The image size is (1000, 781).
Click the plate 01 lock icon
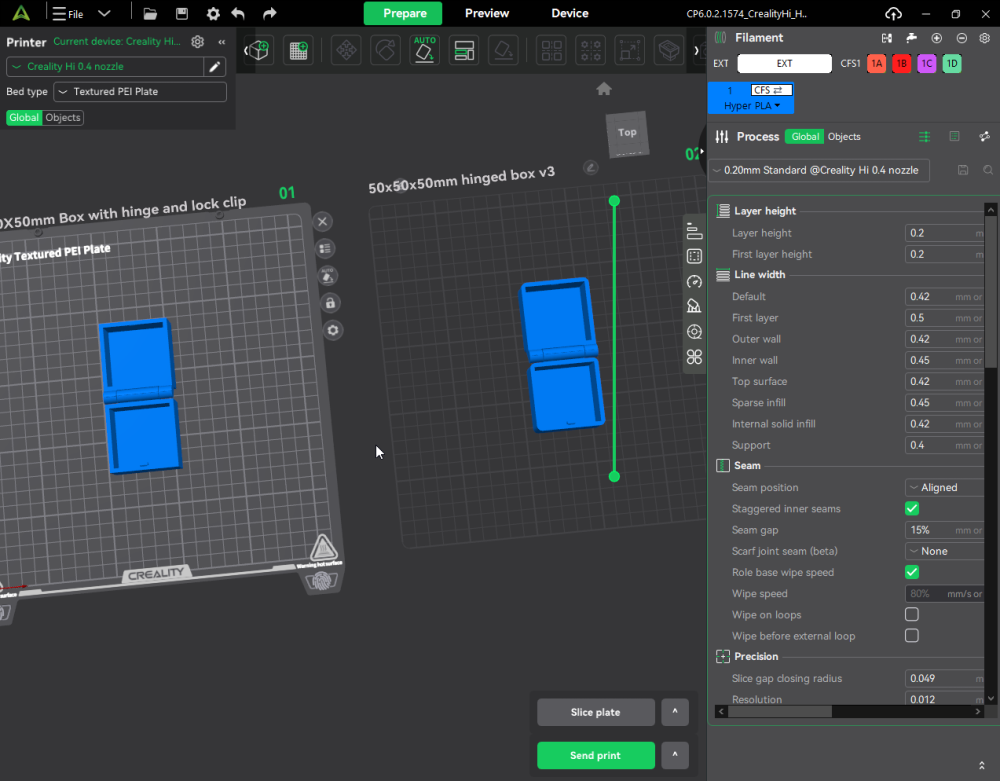[x=330, y=303]
